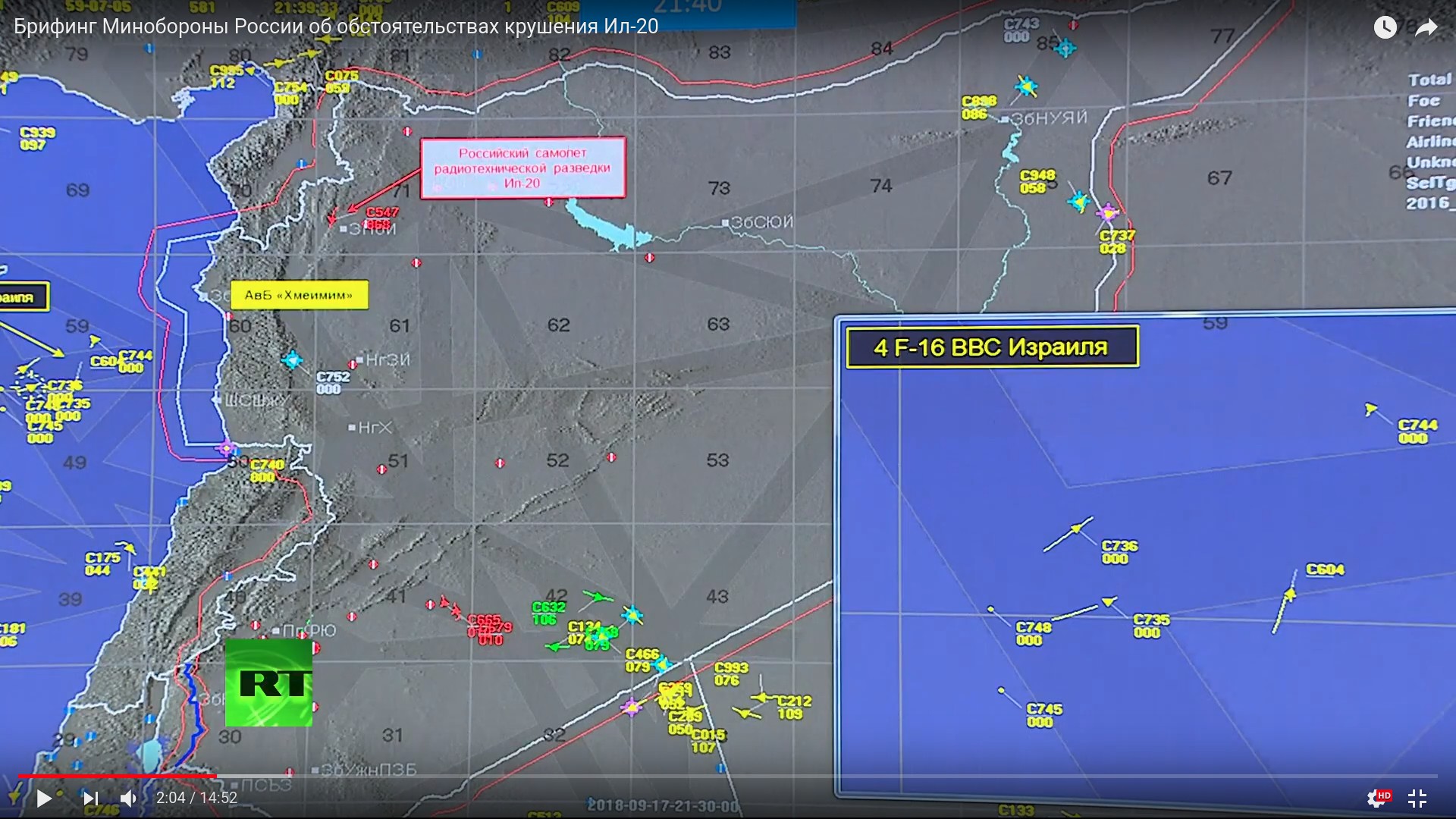Image resolution: width=1456 pixels, height=819 pixels.
Task: Play the paused video
Action: 44,798
